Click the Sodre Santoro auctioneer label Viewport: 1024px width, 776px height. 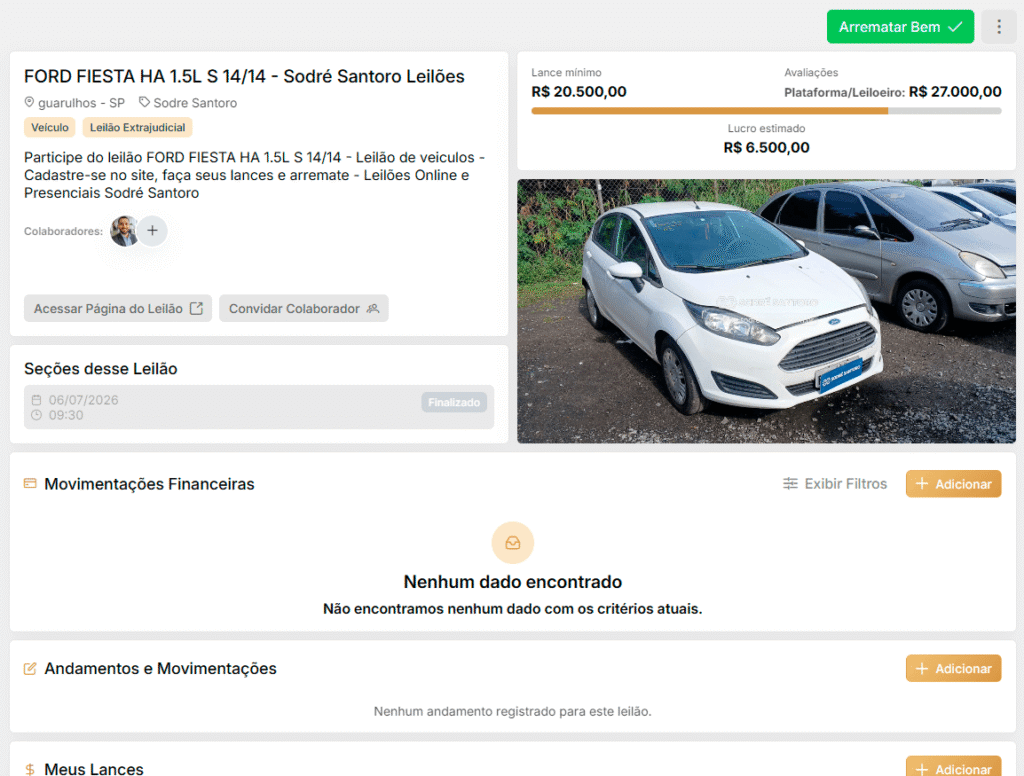[195, 103]
